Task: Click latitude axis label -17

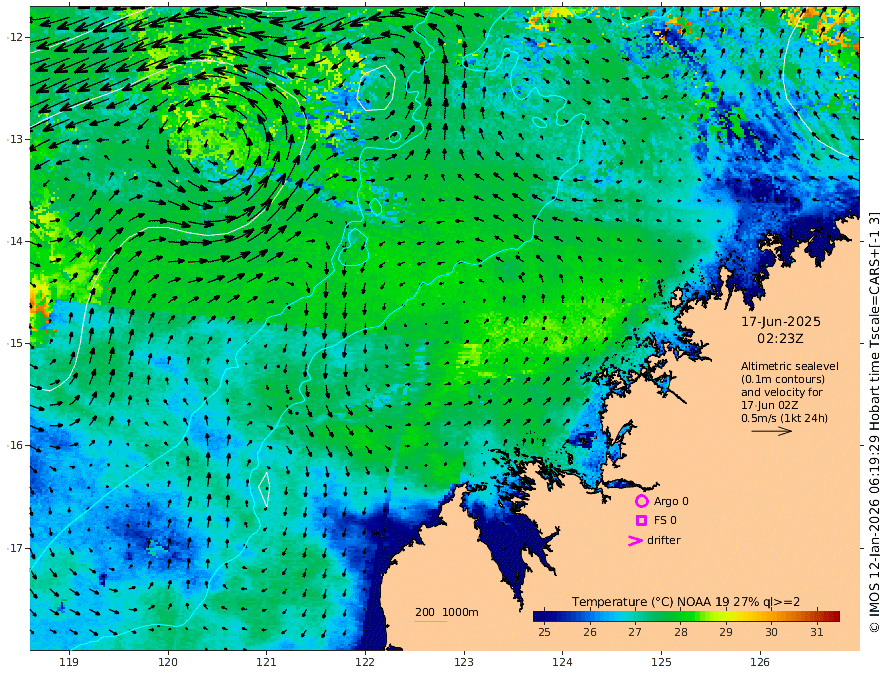Action: [x=14, y=548]
